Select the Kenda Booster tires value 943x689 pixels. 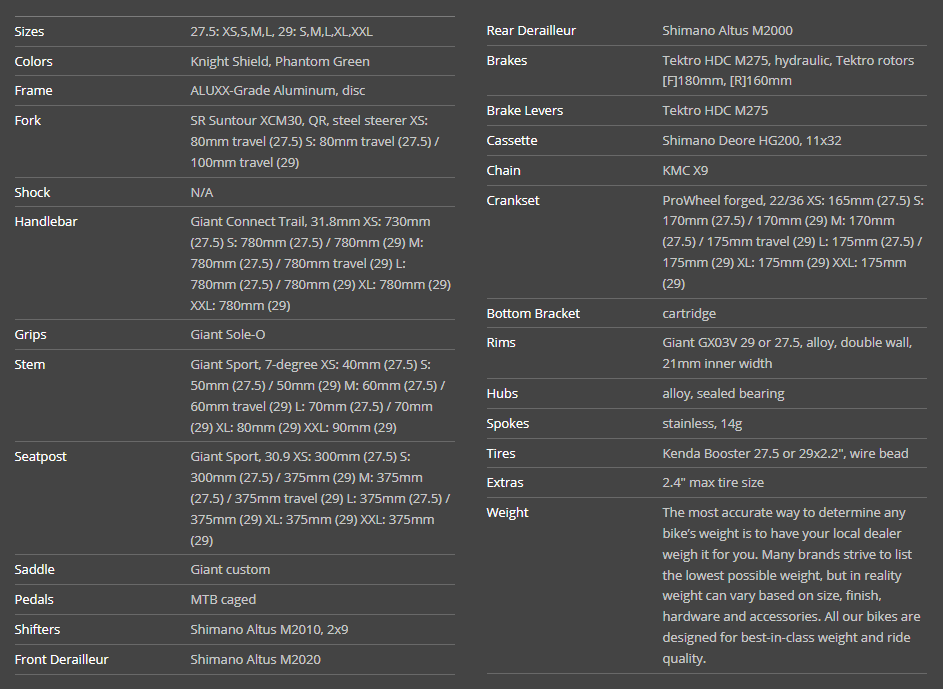click(785, 454)
